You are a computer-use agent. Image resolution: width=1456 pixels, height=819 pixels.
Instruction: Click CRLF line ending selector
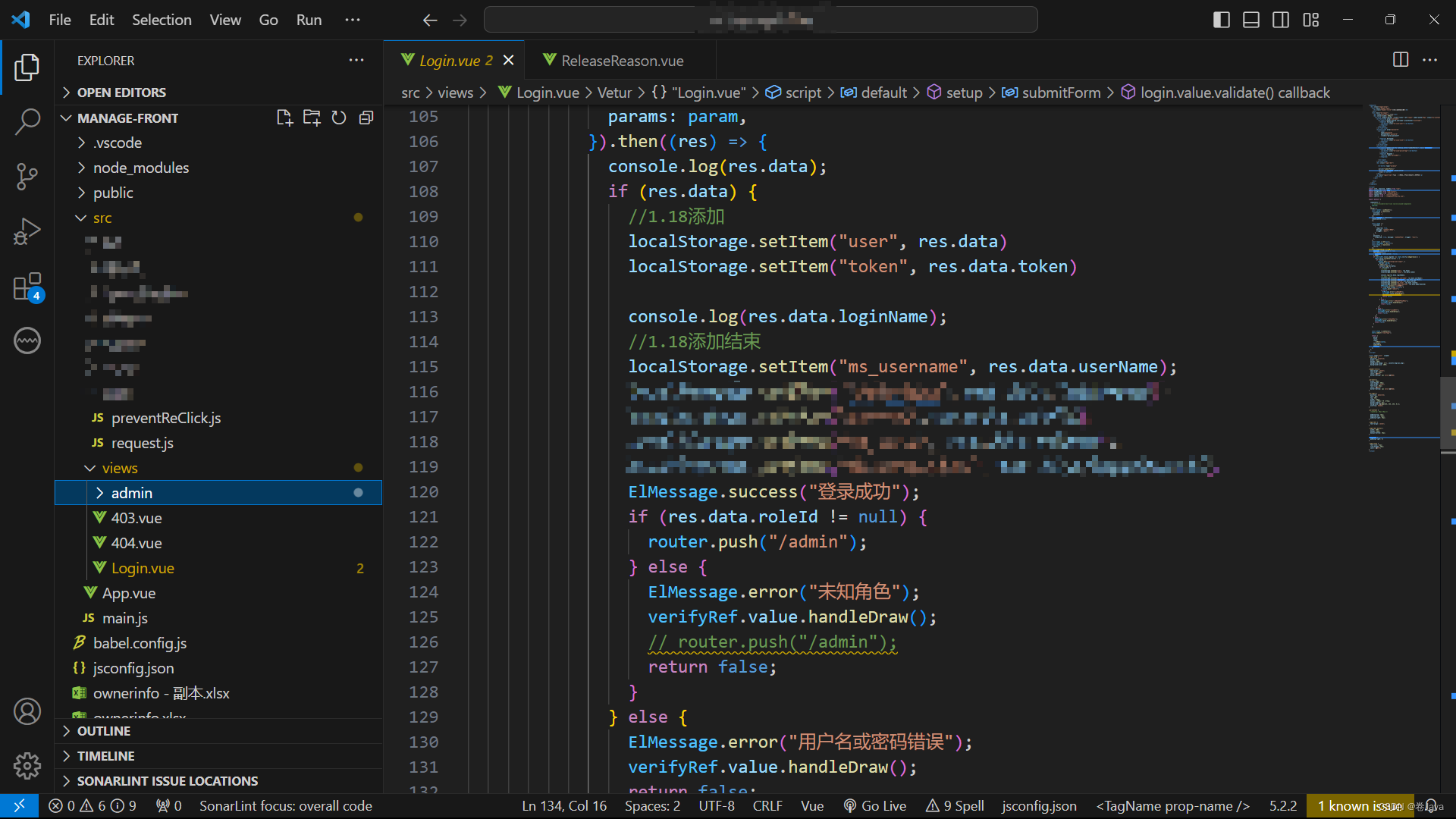pos(767,806)
